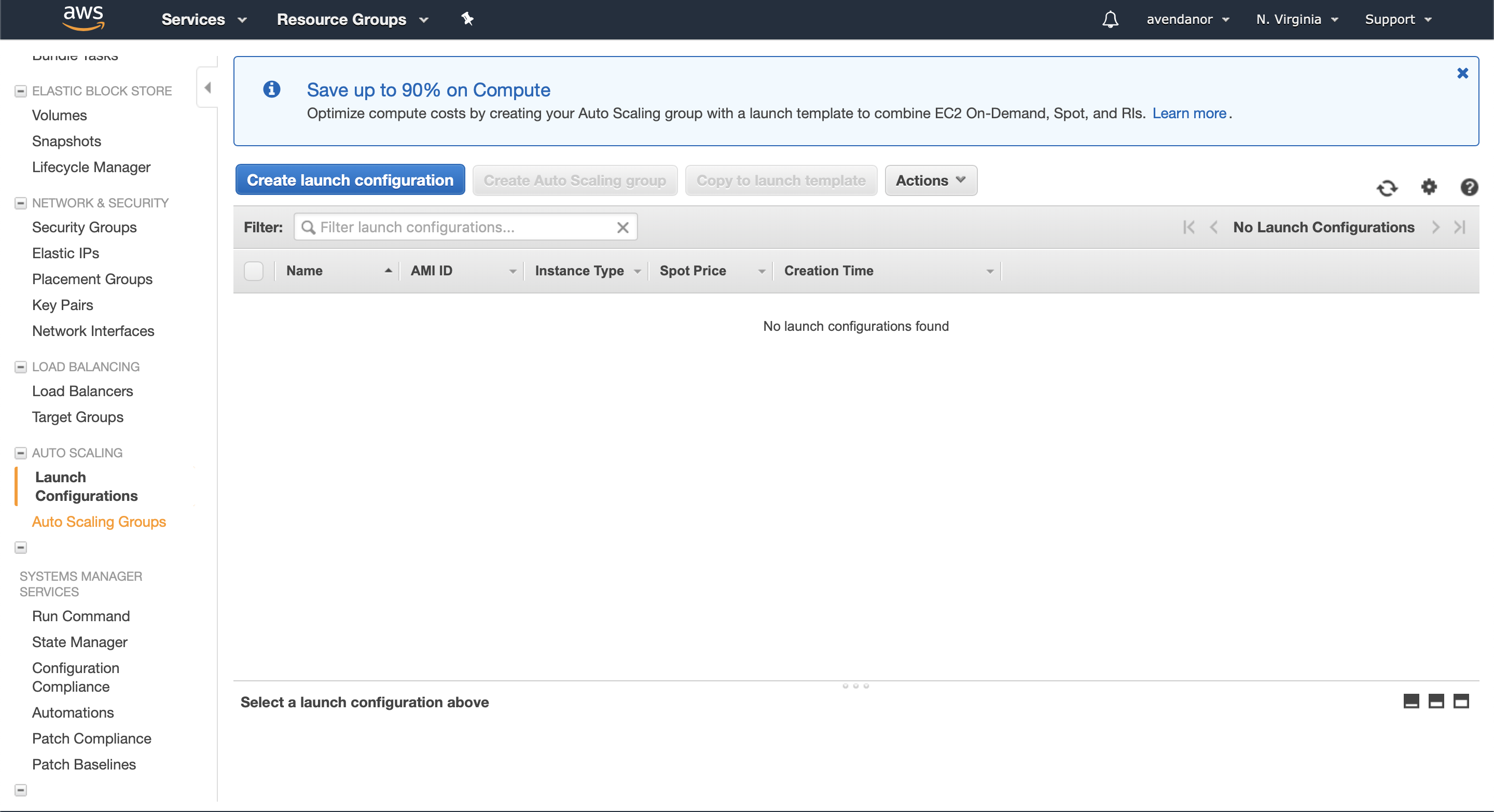Collapse the Auto Scaling section toggle
1494x812 pixels.
(x=20, y=453)
